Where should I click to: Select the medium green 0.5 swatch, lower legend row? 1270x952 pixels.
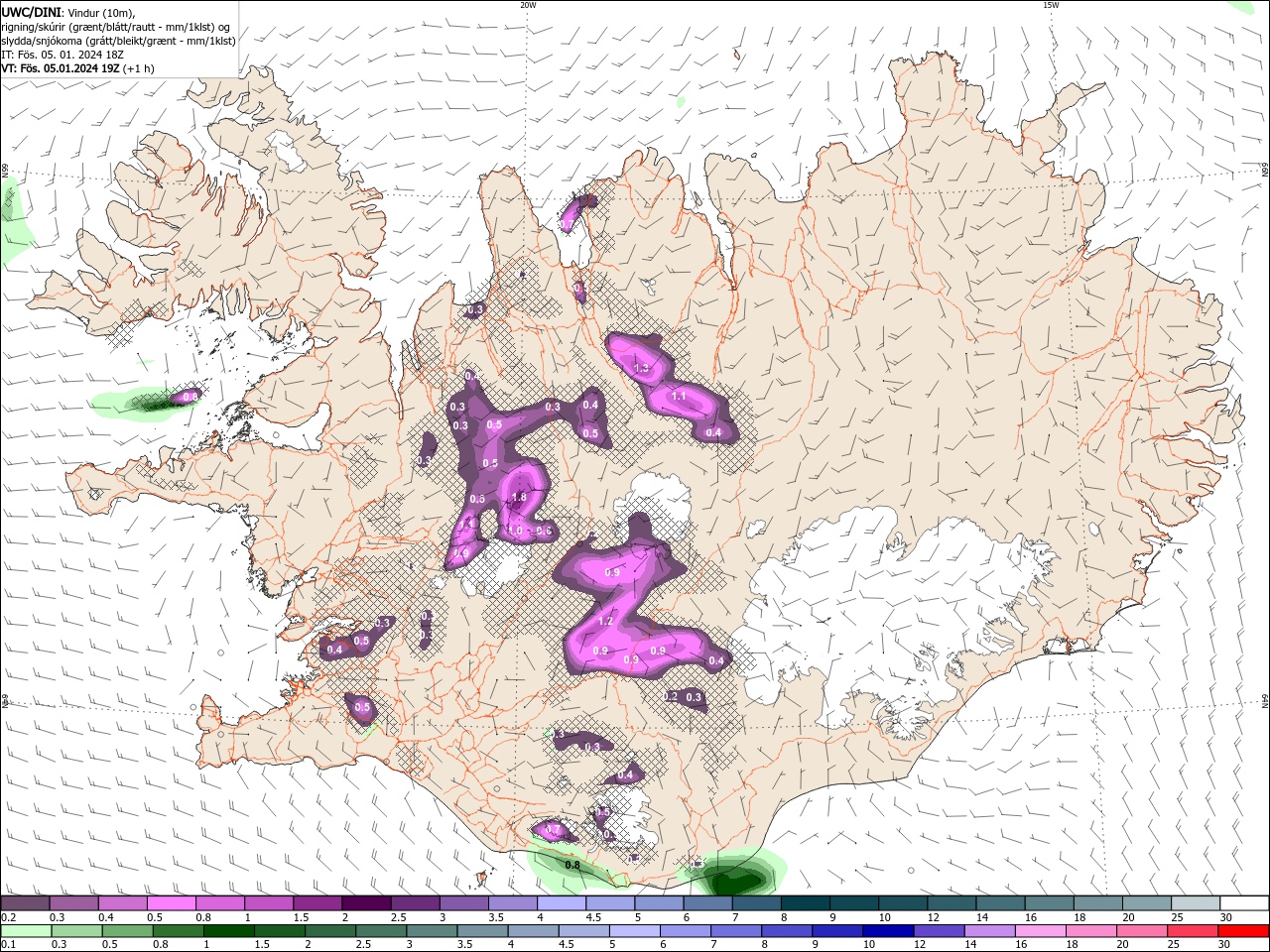(x=126, y=931)
